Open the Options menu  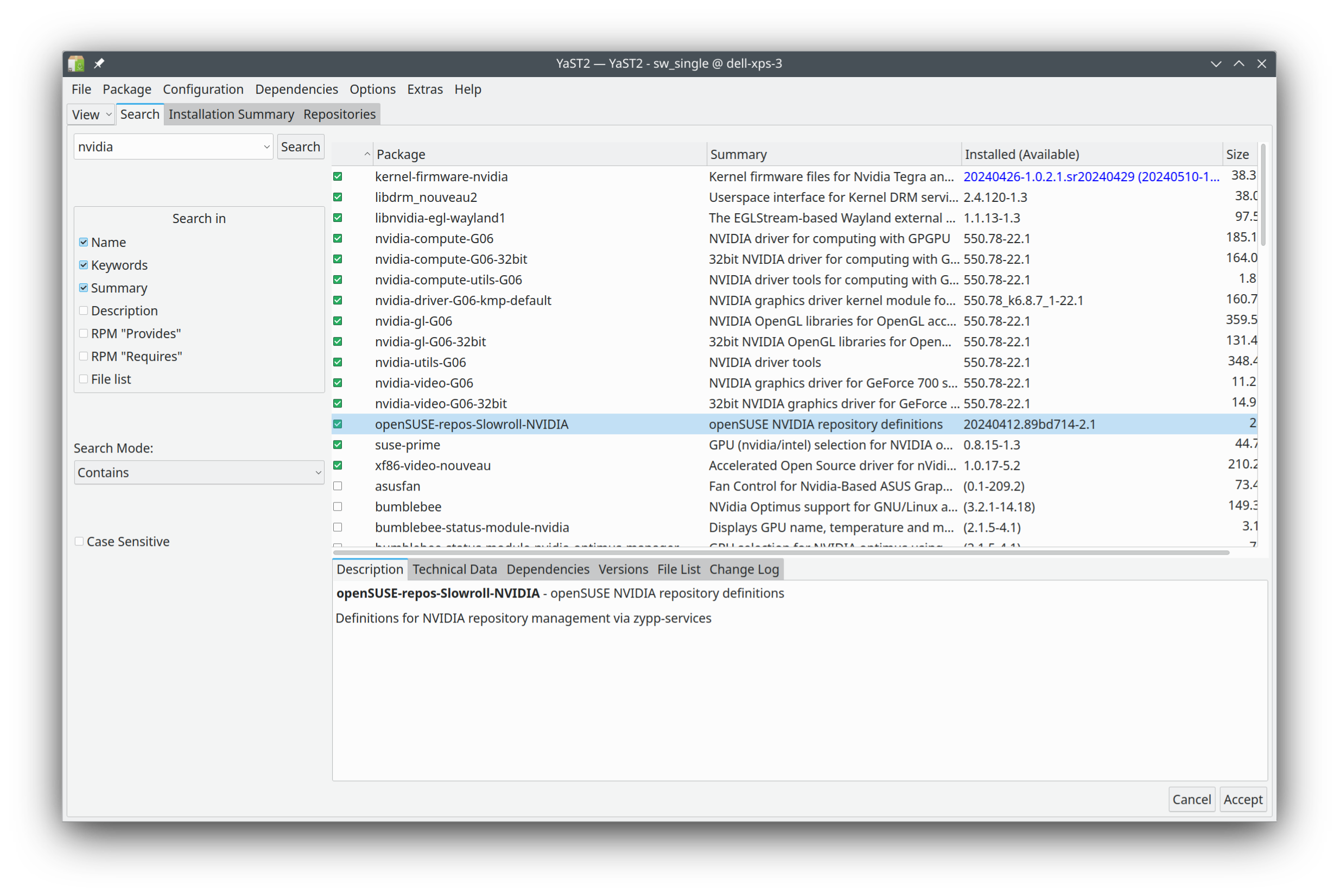pyautogui.click(x=372, y=89)
